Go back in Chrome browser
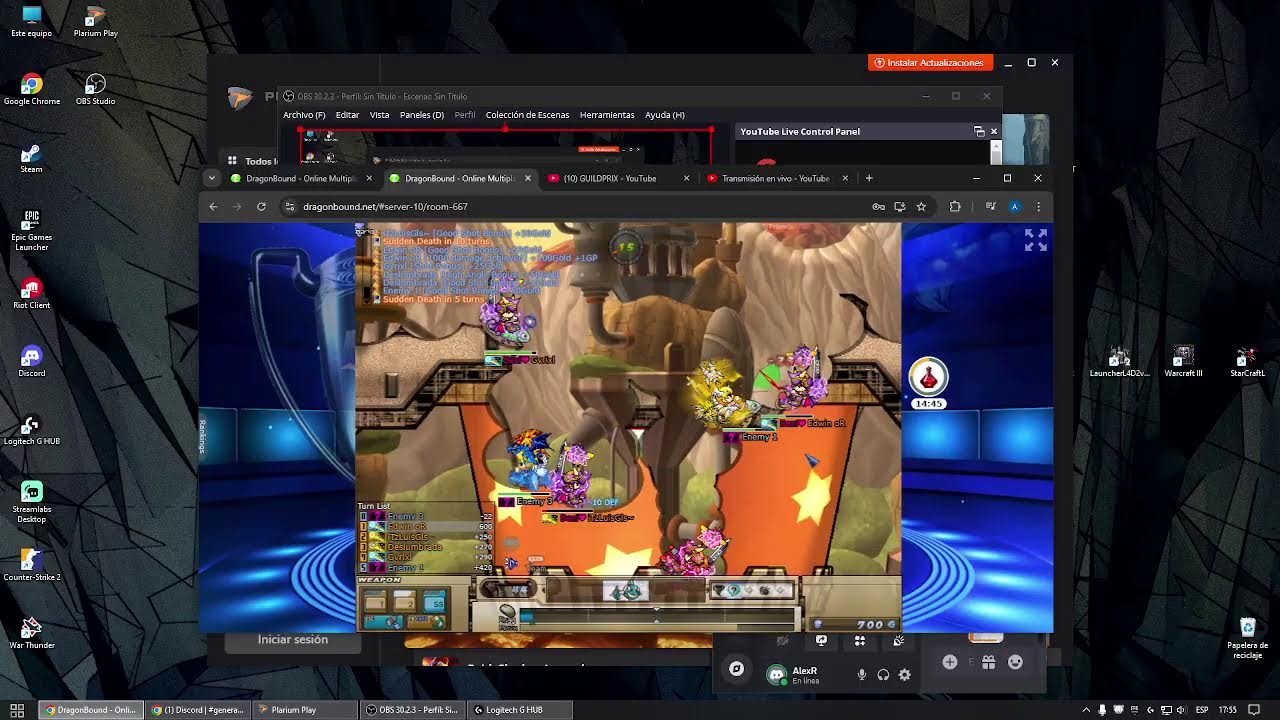The width and height of the screenshot is (1280, 720). coord(213,206)
